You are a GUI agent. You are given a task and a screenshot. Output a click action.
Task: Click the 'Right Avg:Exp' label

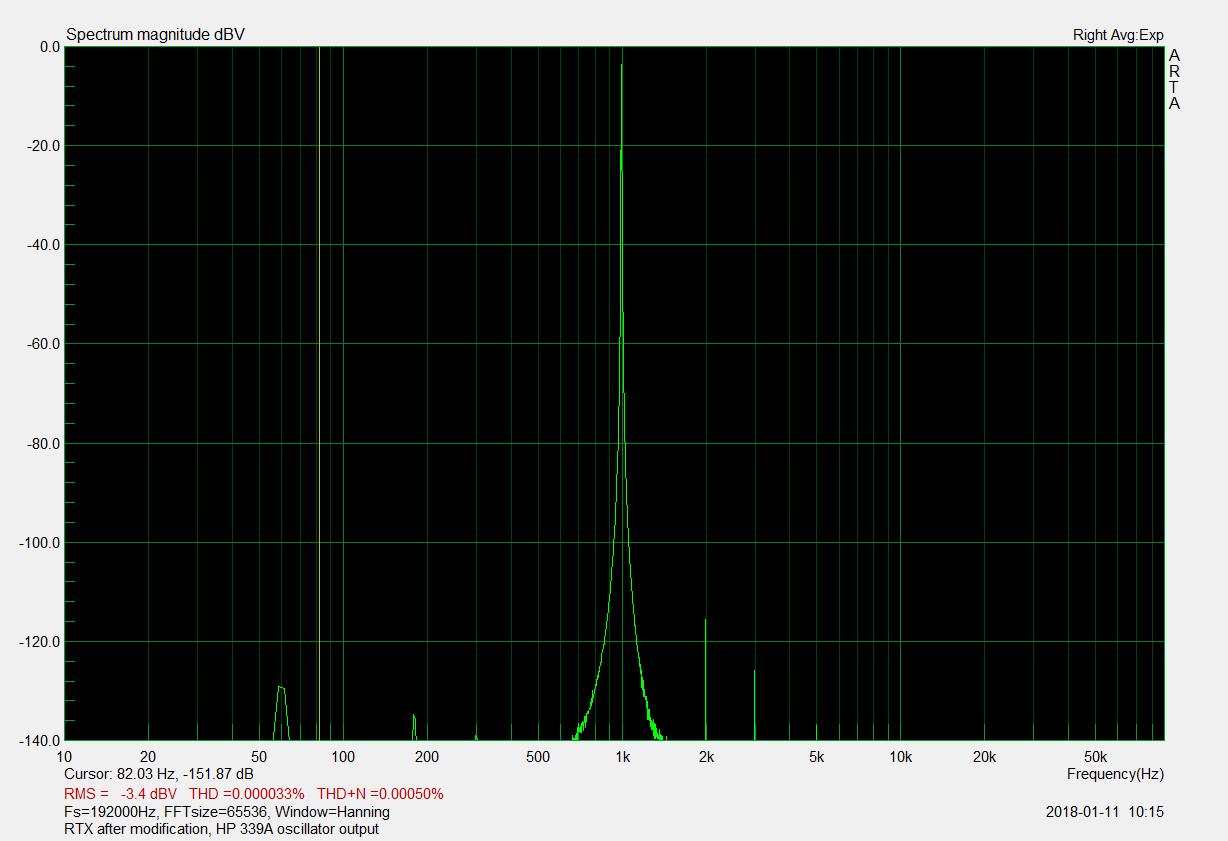coord(1118,35)
